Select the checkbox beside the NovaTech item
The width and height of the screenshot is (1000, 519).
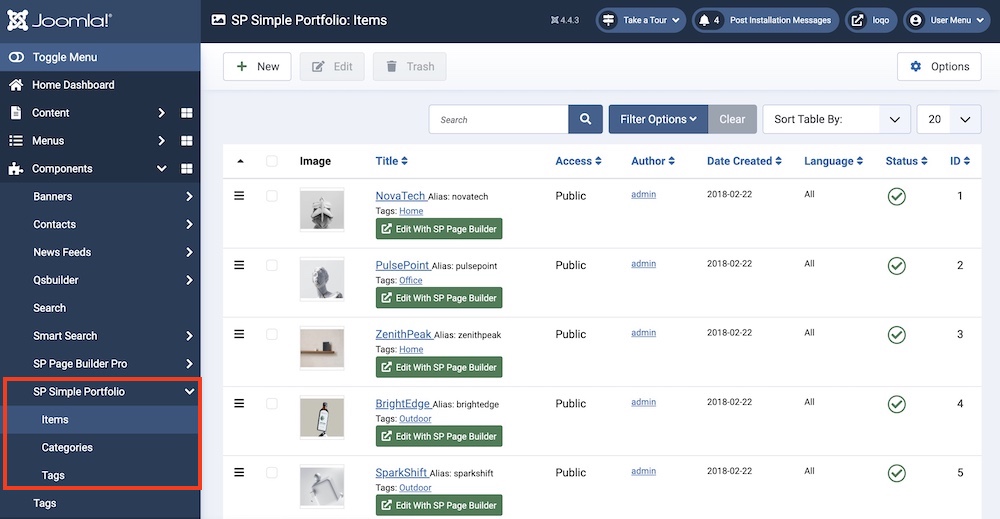pos(272,196)
